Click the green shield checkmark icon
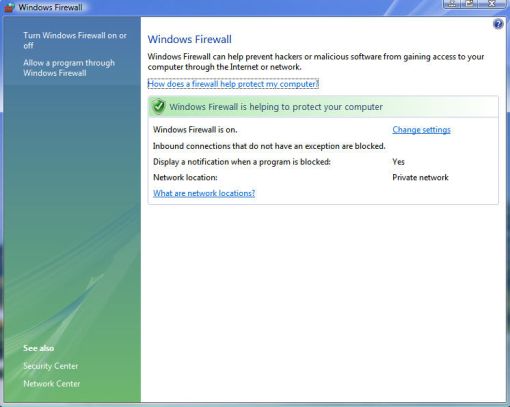510x407 pixels. [x=158, y=107]
